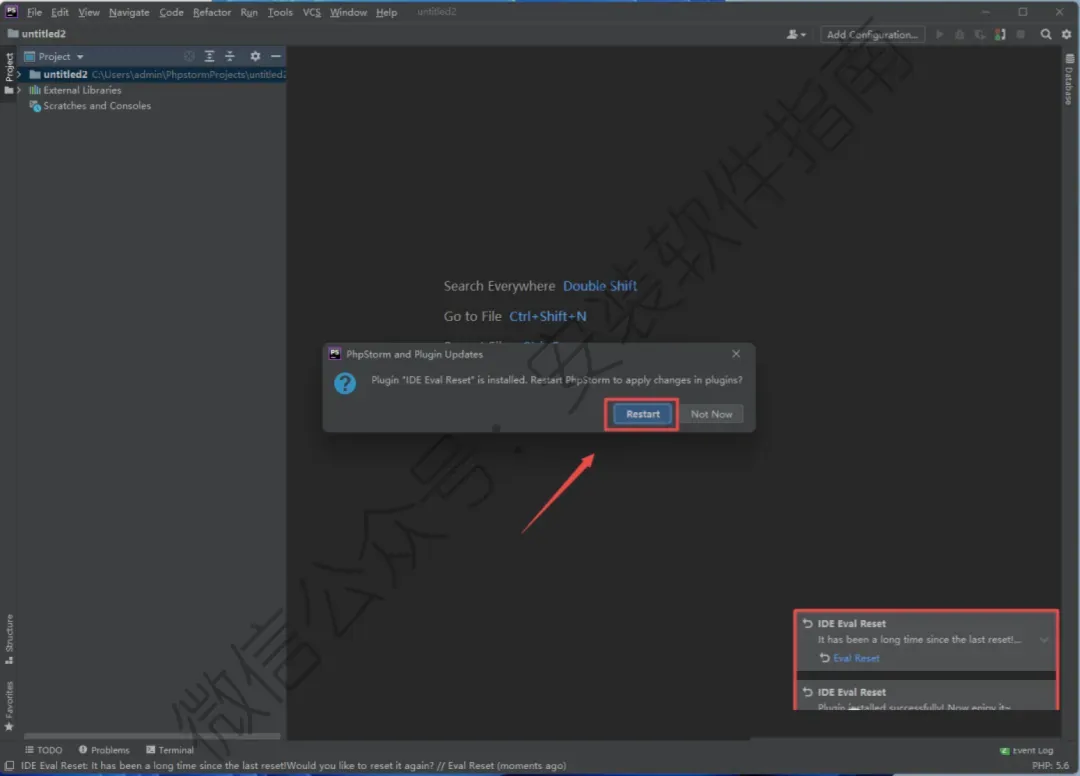
Task: Open Project panel options gear icon
Action: click(255, 56)
